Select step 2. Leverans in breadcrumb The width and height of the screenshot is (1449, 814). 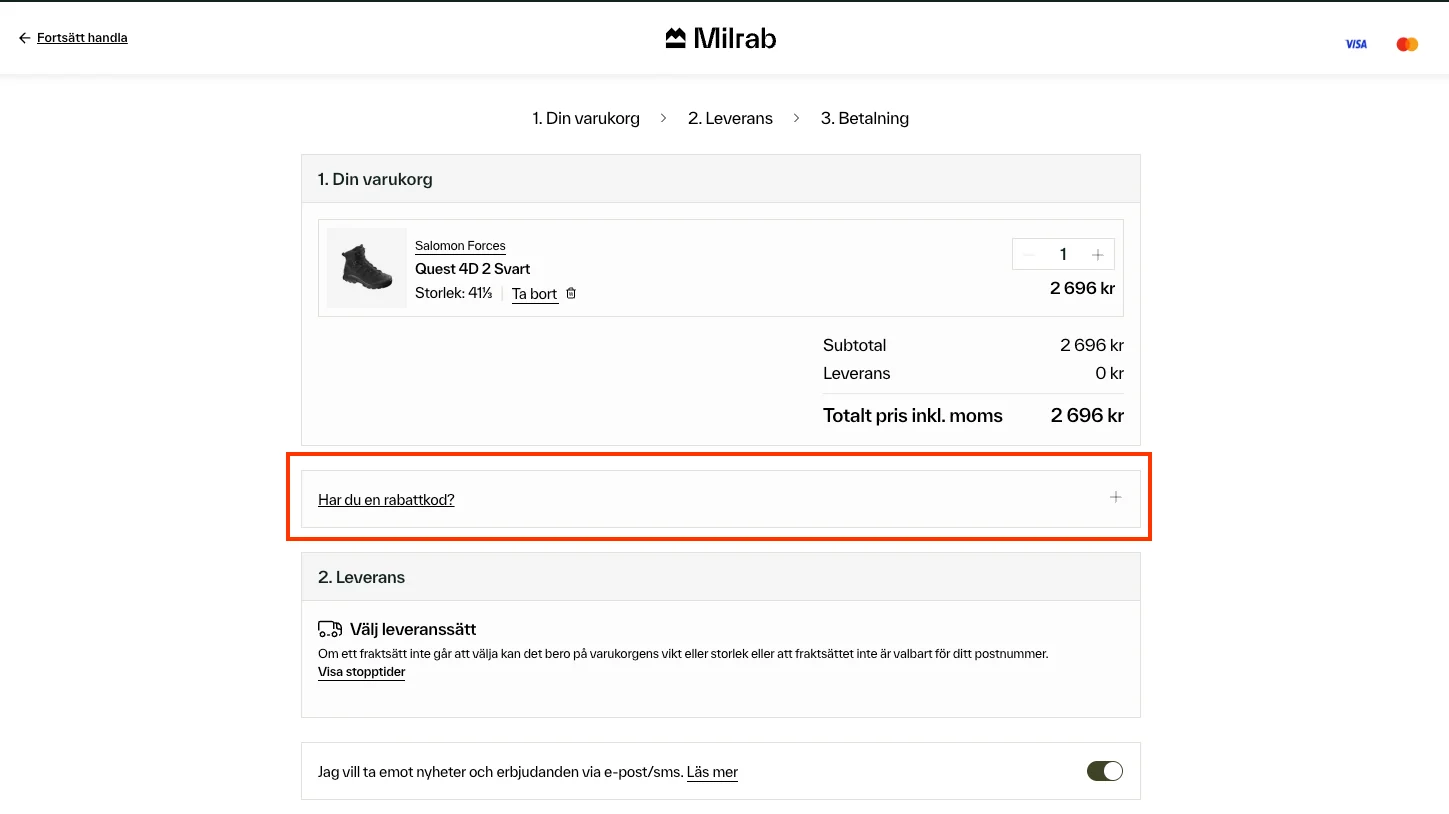click(730, 118)
